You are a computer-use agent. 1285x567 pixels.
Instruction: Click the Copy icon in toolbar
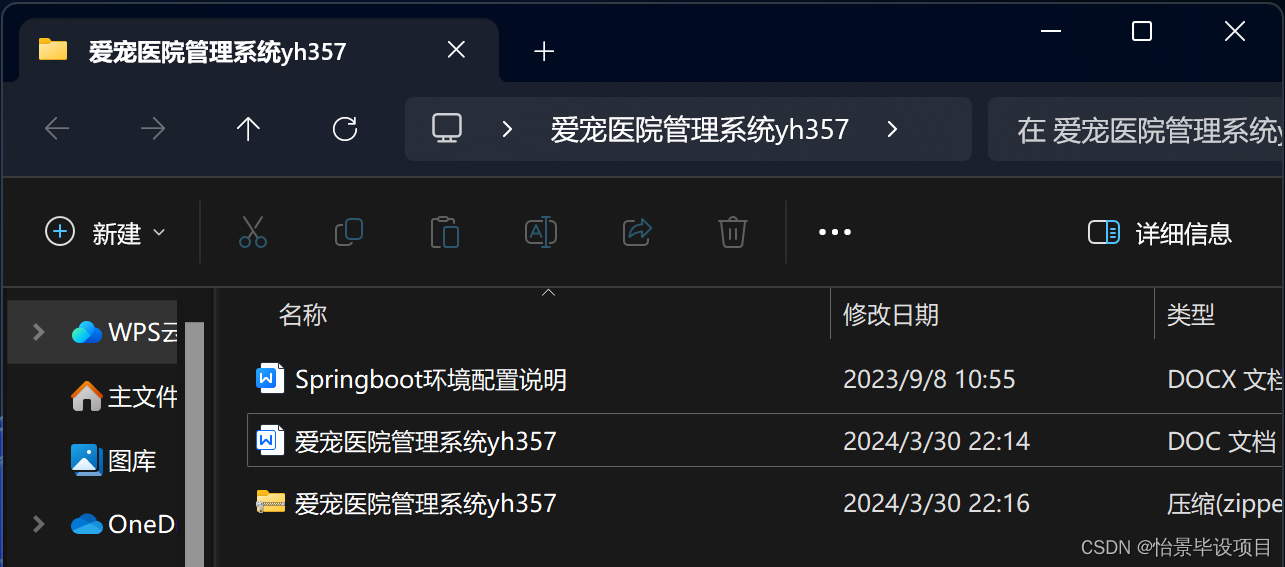(x=349, y=232)
